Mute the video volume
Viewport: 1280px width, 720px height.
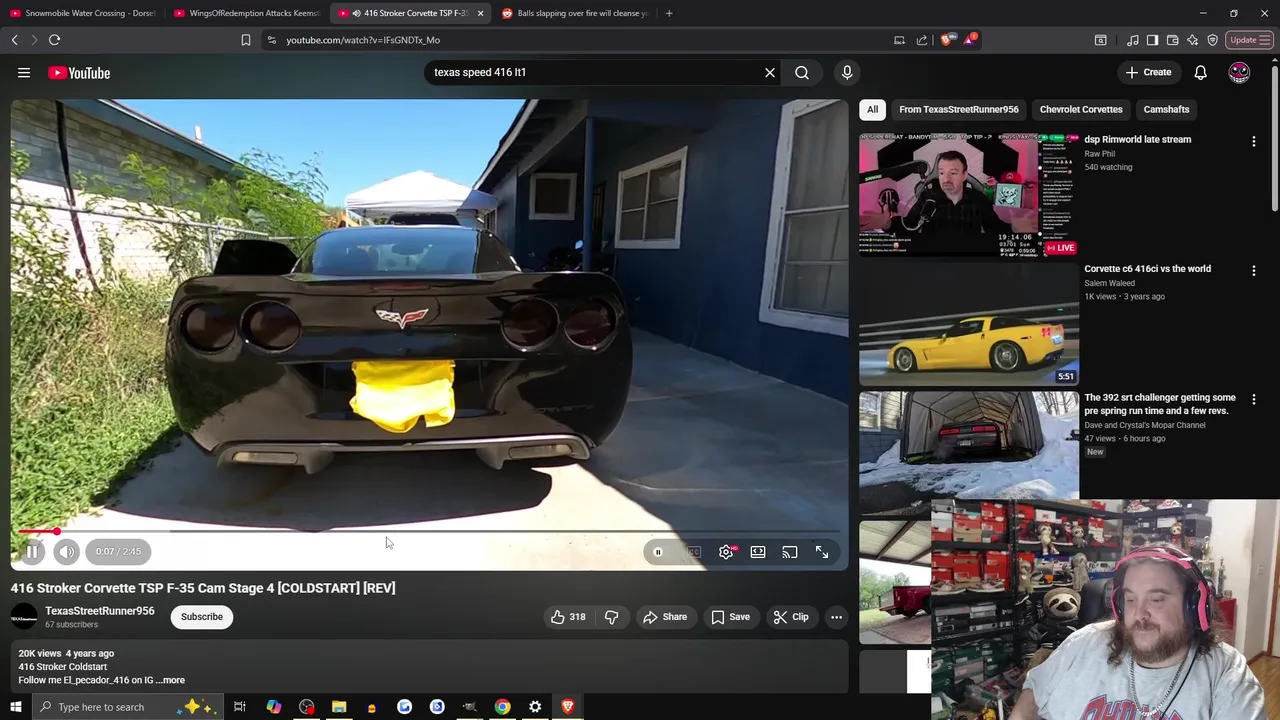(x=66, y=552)
